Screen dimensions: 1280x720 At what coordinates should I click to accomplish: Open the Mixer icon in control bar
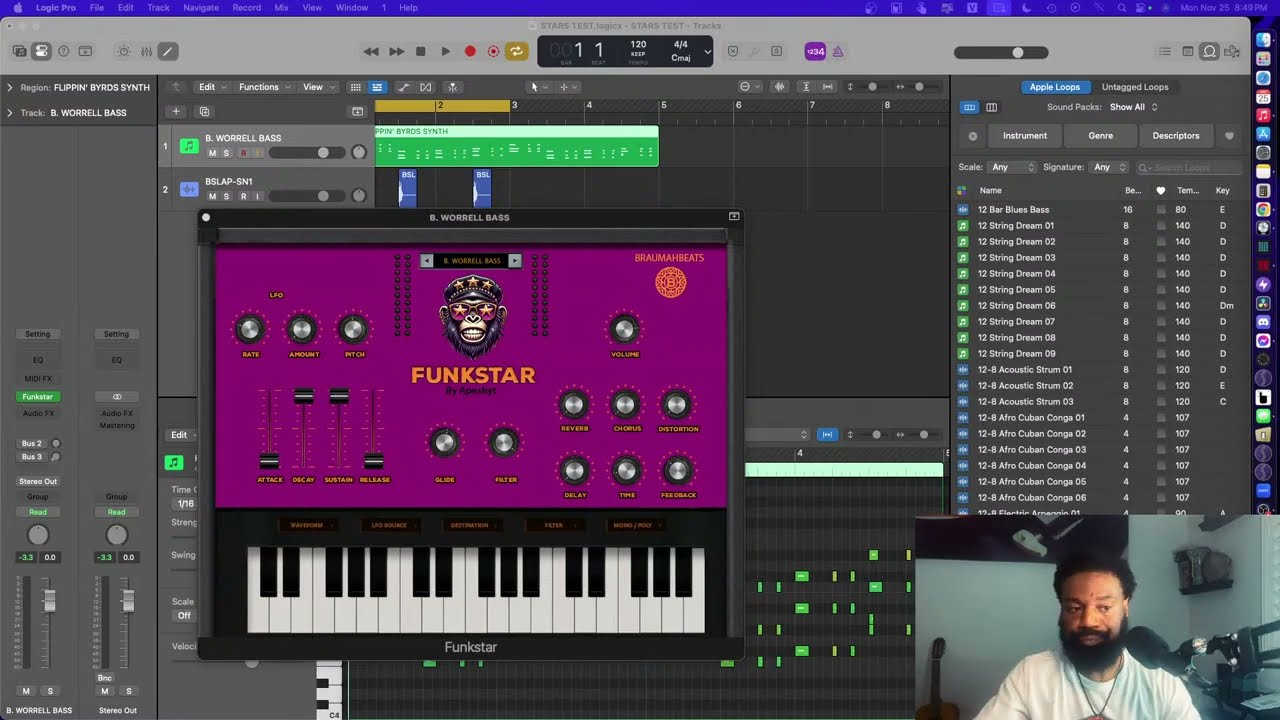coord(146,51)
